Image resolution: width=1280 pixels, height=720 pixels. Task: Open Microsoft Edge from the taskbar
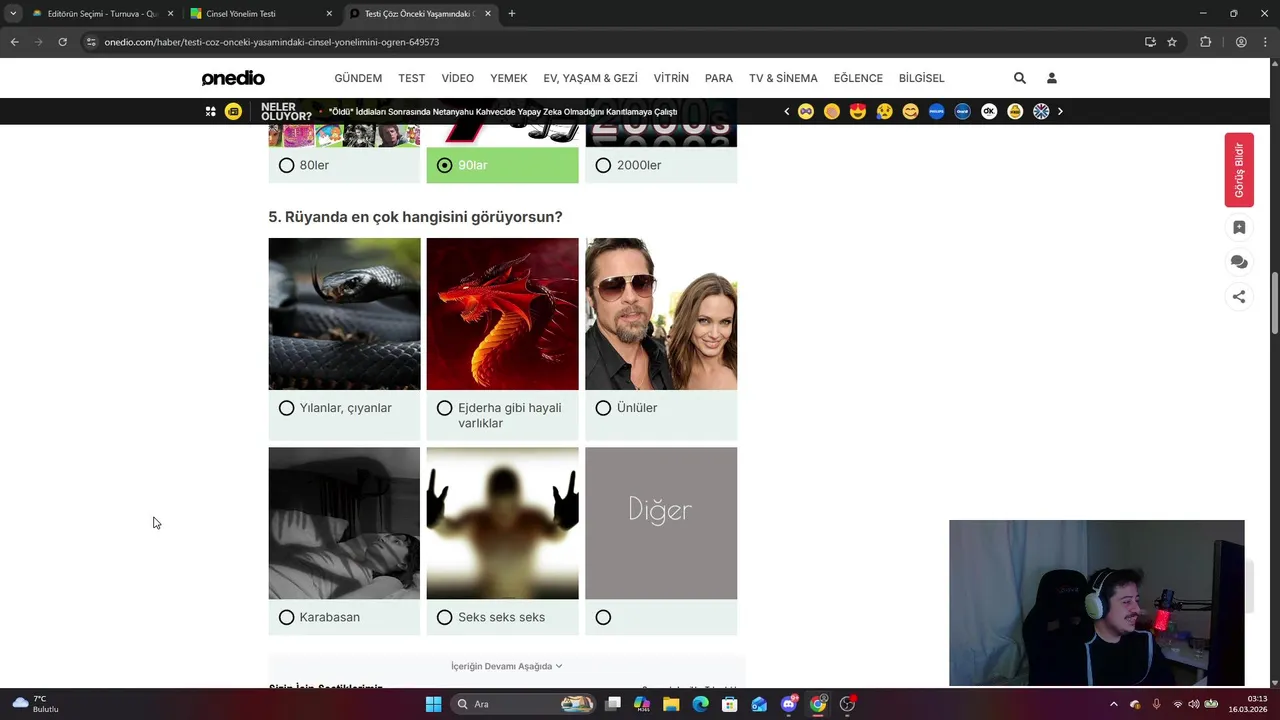pyautogui.click(x=700, y=704)
